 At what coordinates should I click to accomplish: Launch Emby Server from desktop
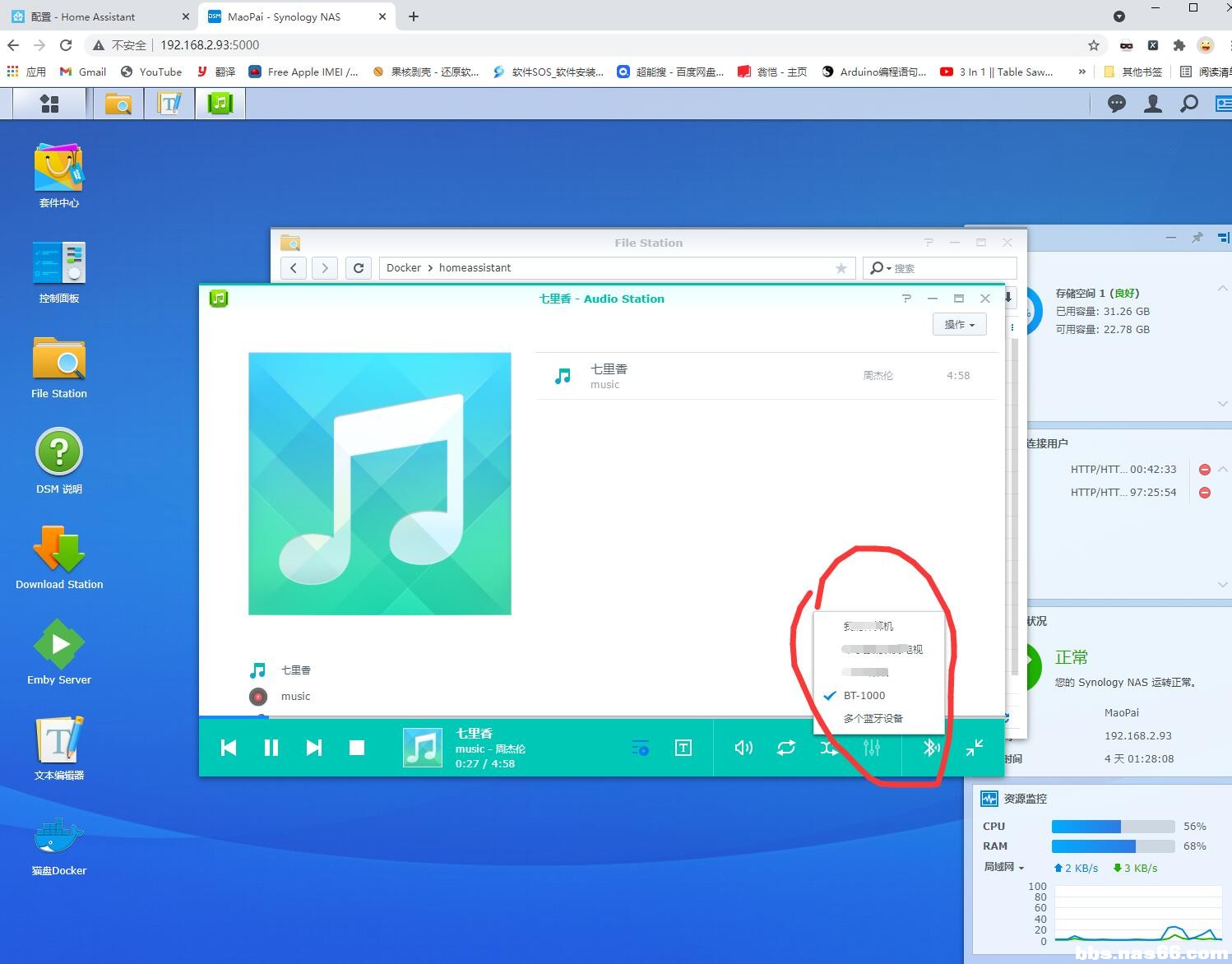[59, 653]
